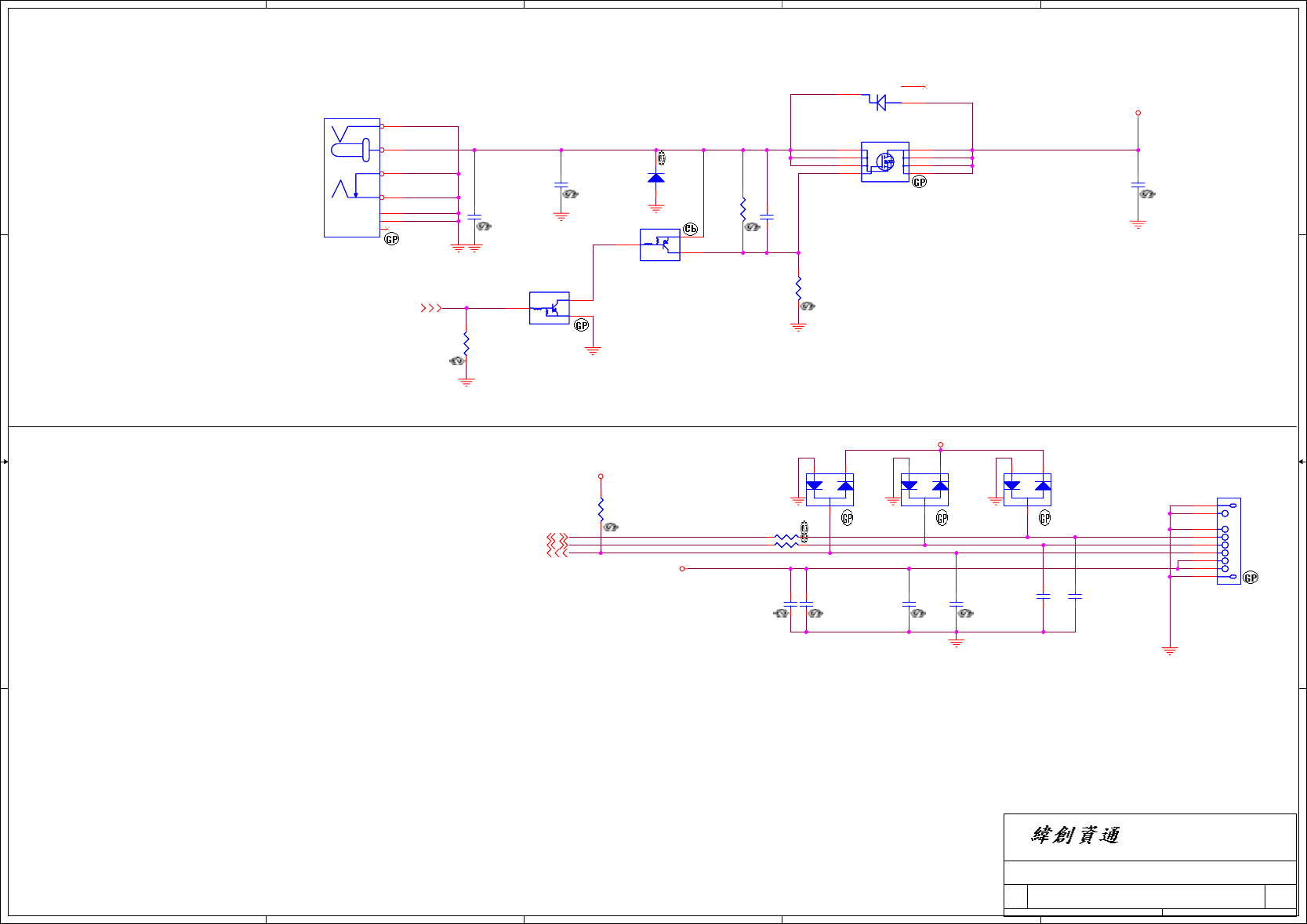Image resolution: width=1307 pixels, height=924 pixels.
Task: Select the rightmost capacitor in the lower bank
Action: click(x=1075, y=596)
